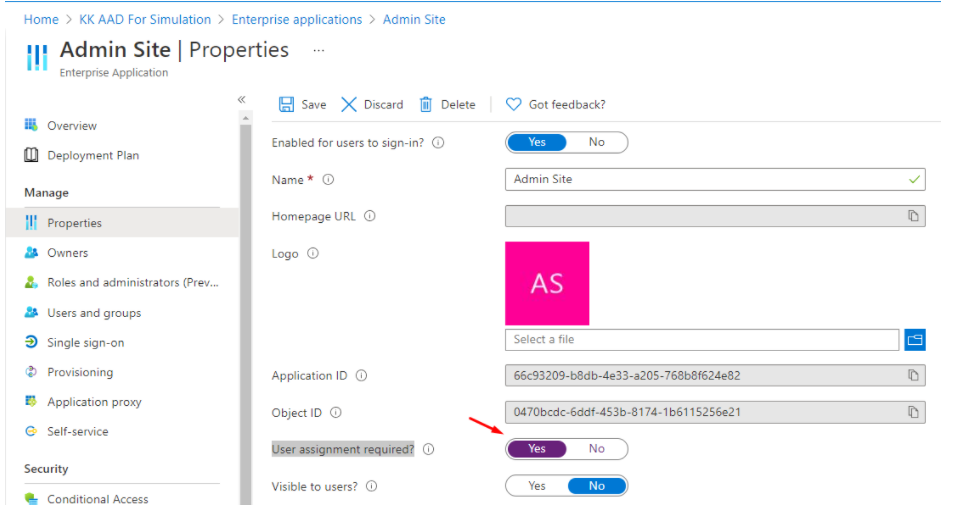Click into the Name input field
Image resolution: width=979 pixels, height=527 pixels.
click(715, 179)
